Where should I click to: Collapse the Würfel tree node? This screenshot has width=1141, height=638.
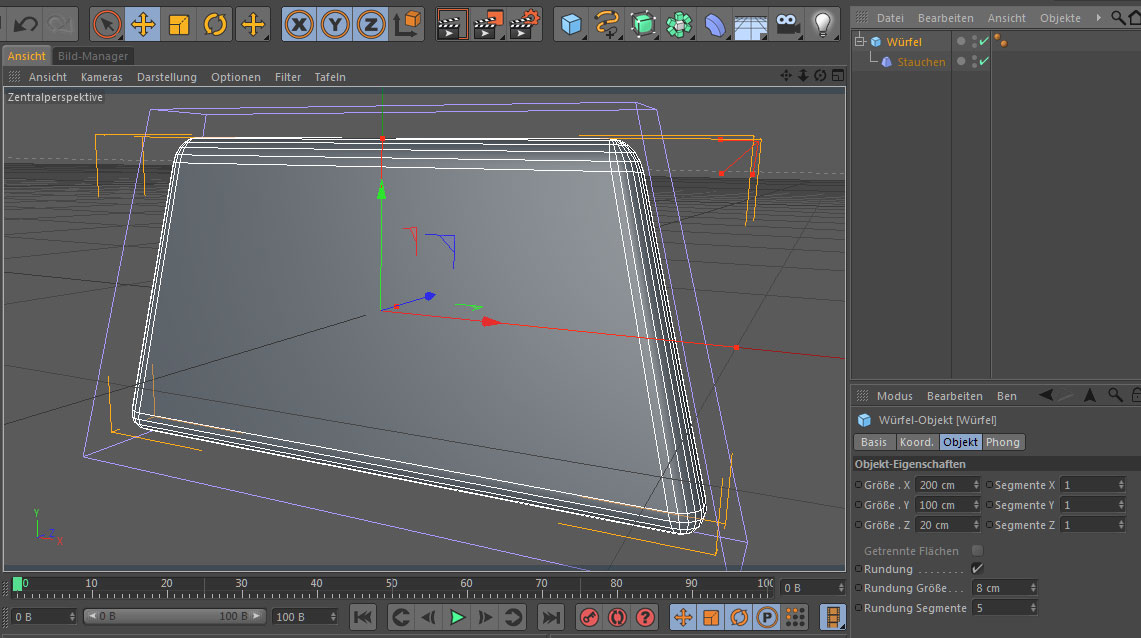coord(858,42)
